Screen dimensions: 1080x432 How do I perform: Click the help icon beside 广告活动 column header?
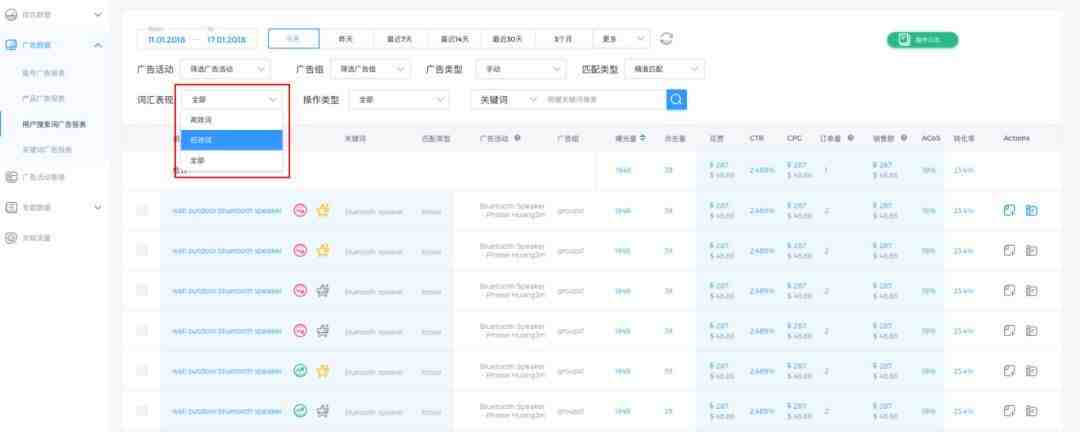pos(517,138)
